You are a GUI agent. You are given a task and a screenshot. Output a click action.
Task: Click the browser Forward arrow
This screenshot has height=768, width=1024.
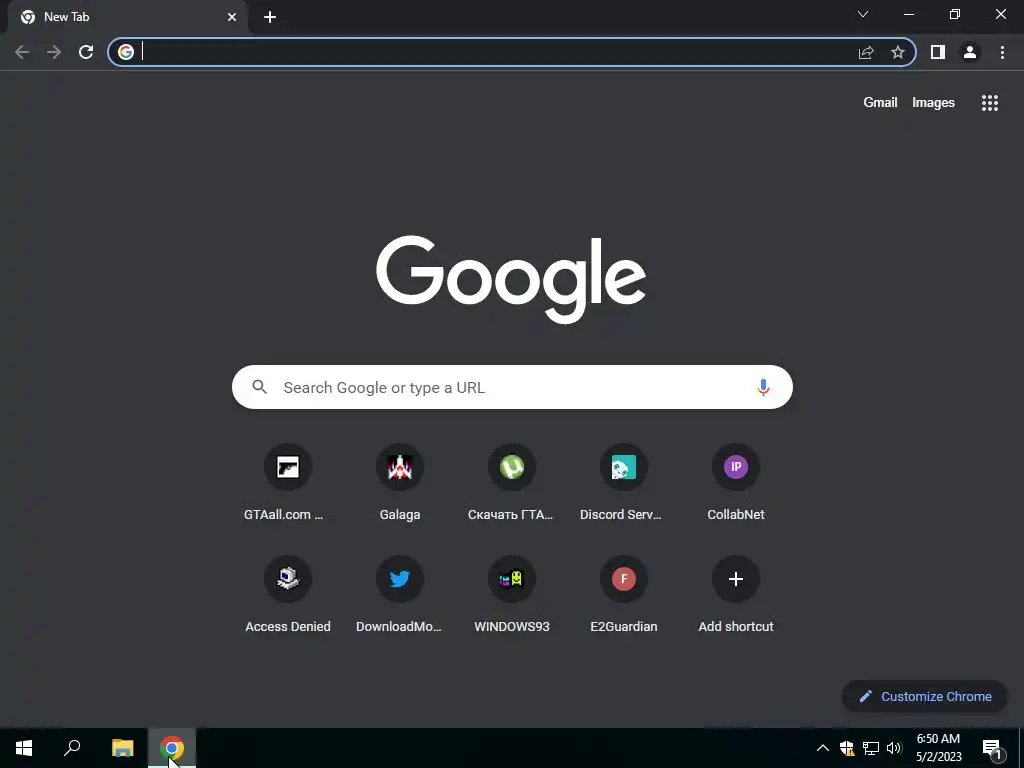54,52
